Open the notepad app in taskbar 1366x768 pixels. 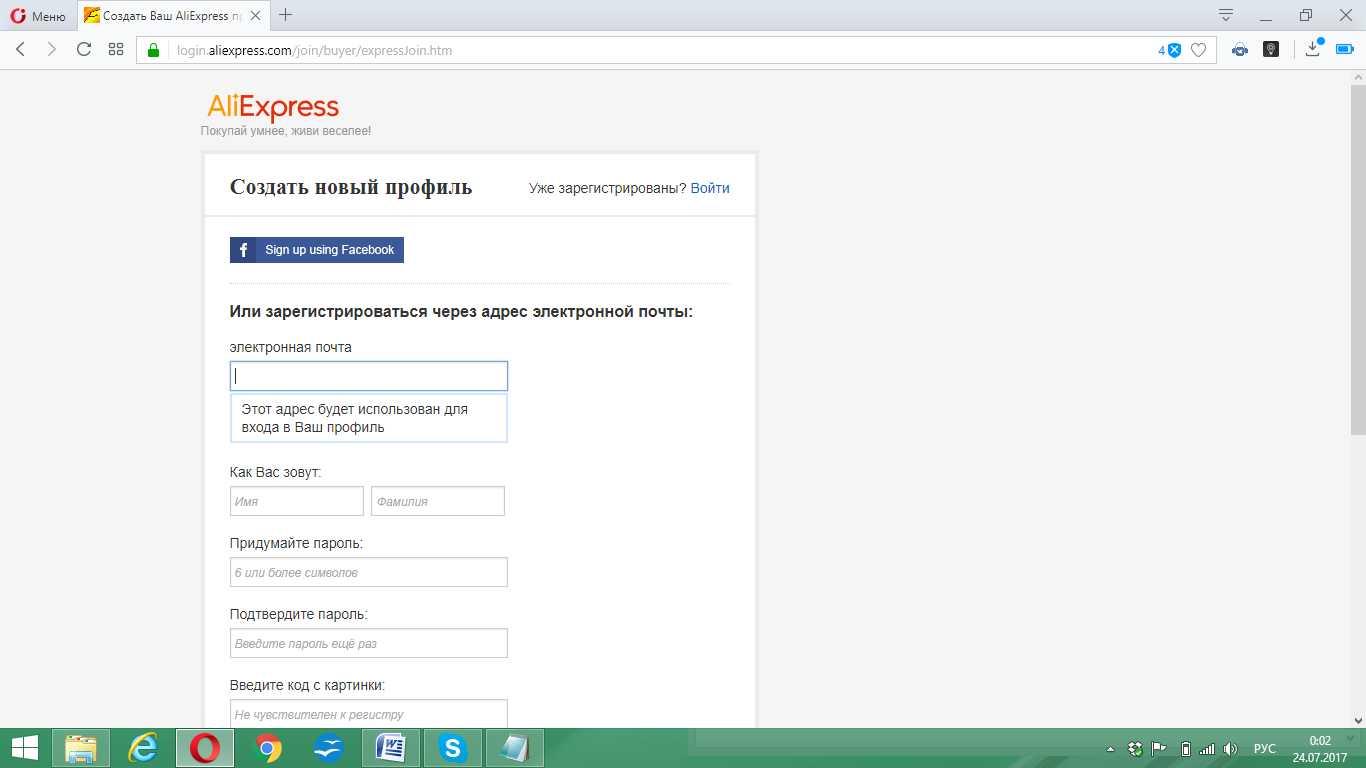[515, 748]
